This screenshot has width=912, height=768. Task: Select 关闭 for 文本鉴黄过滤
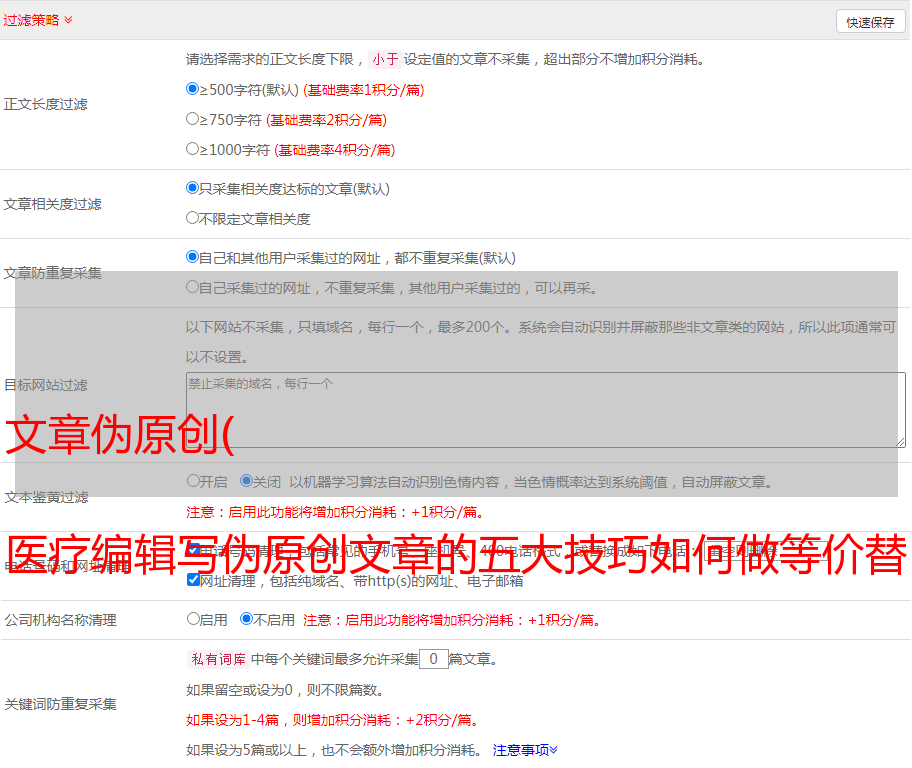[x=246, y=481]
